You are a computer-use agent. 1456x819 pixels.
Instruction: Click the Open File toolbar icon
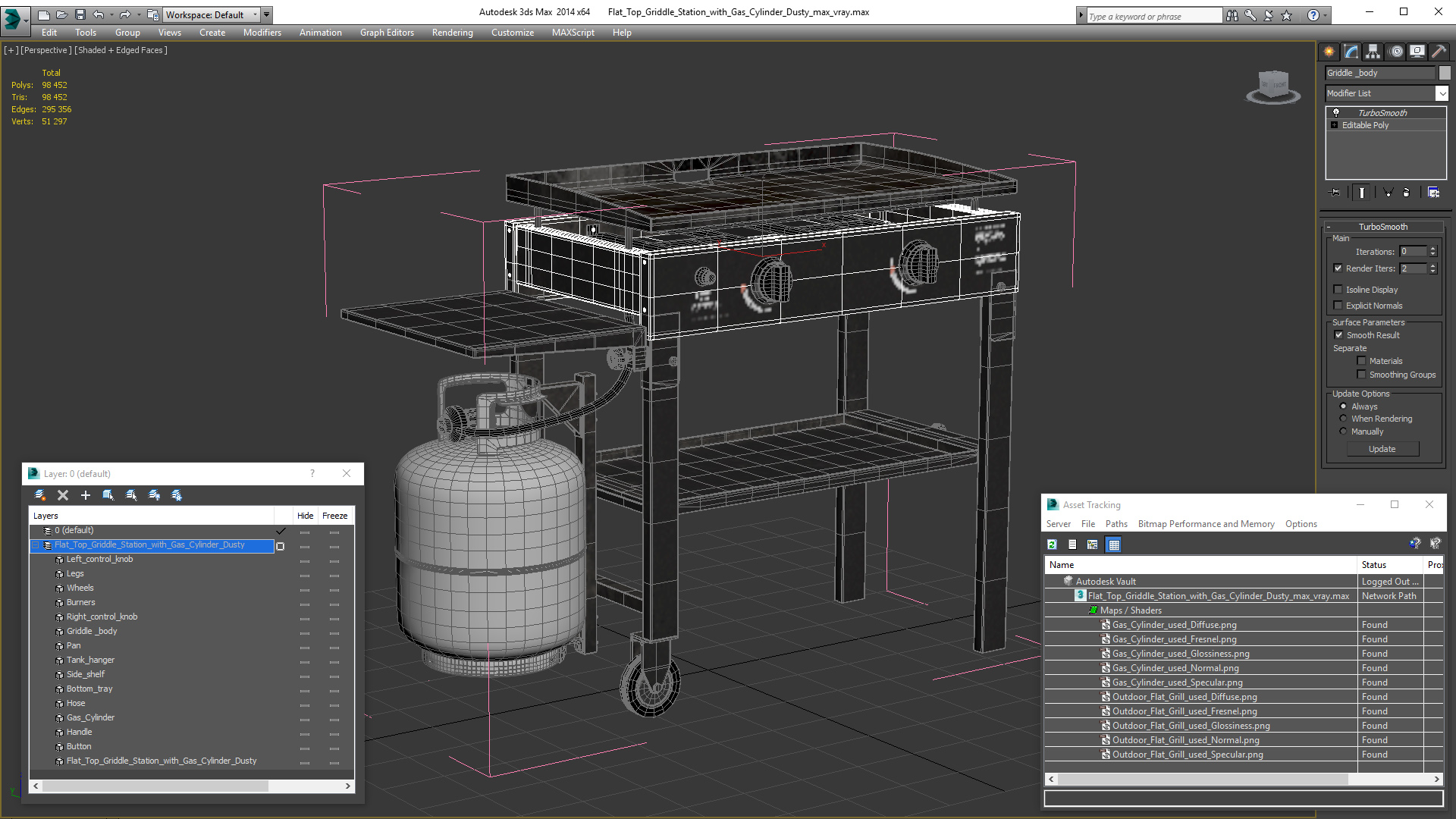pyautogui.click(x=61, y=14)
